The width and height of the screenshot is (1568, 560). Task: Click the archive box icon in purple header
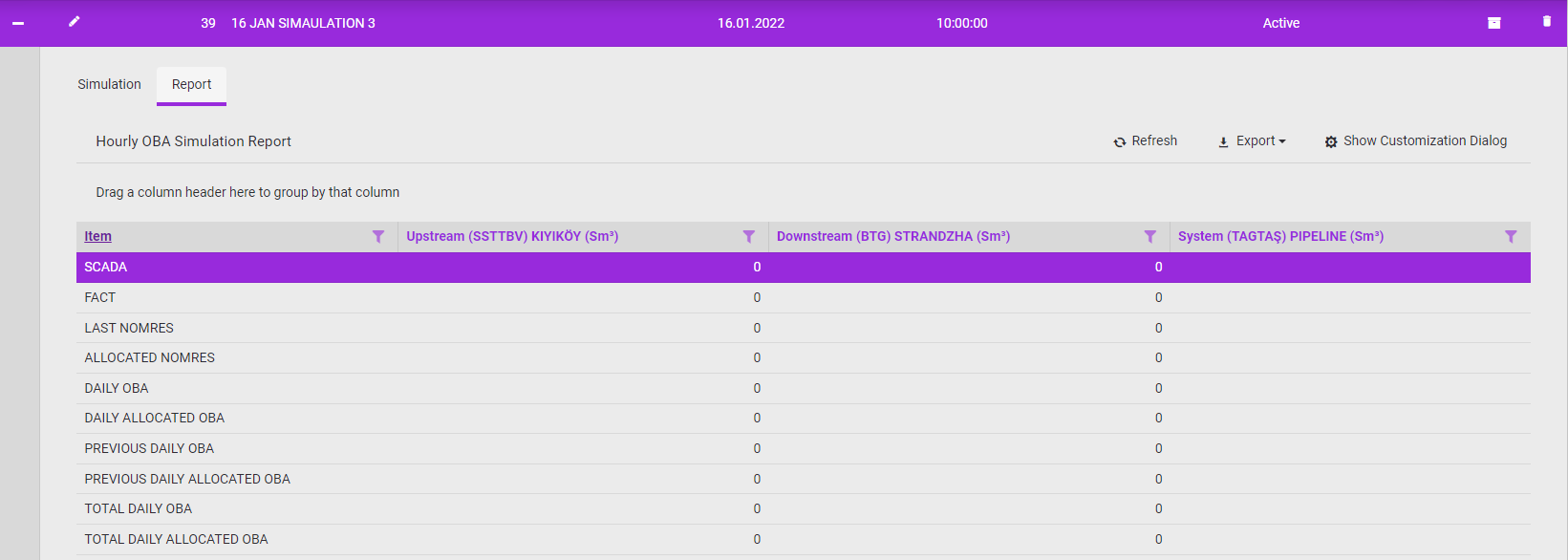[x=1493, y=23]
